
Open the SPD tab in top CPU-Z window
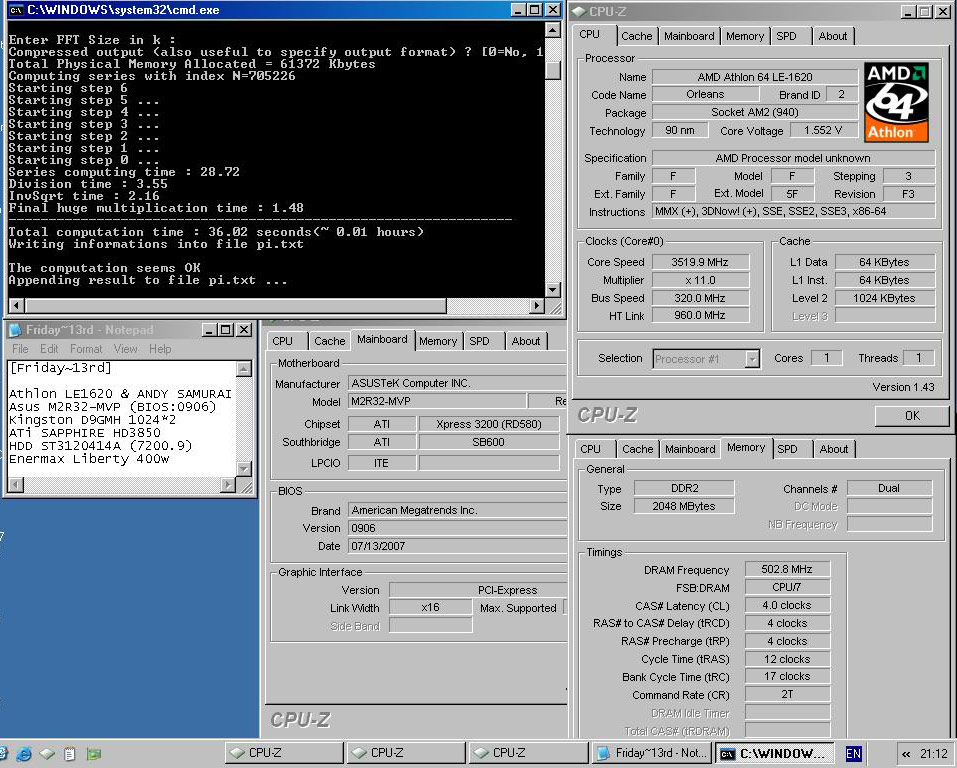coord(787,36)
